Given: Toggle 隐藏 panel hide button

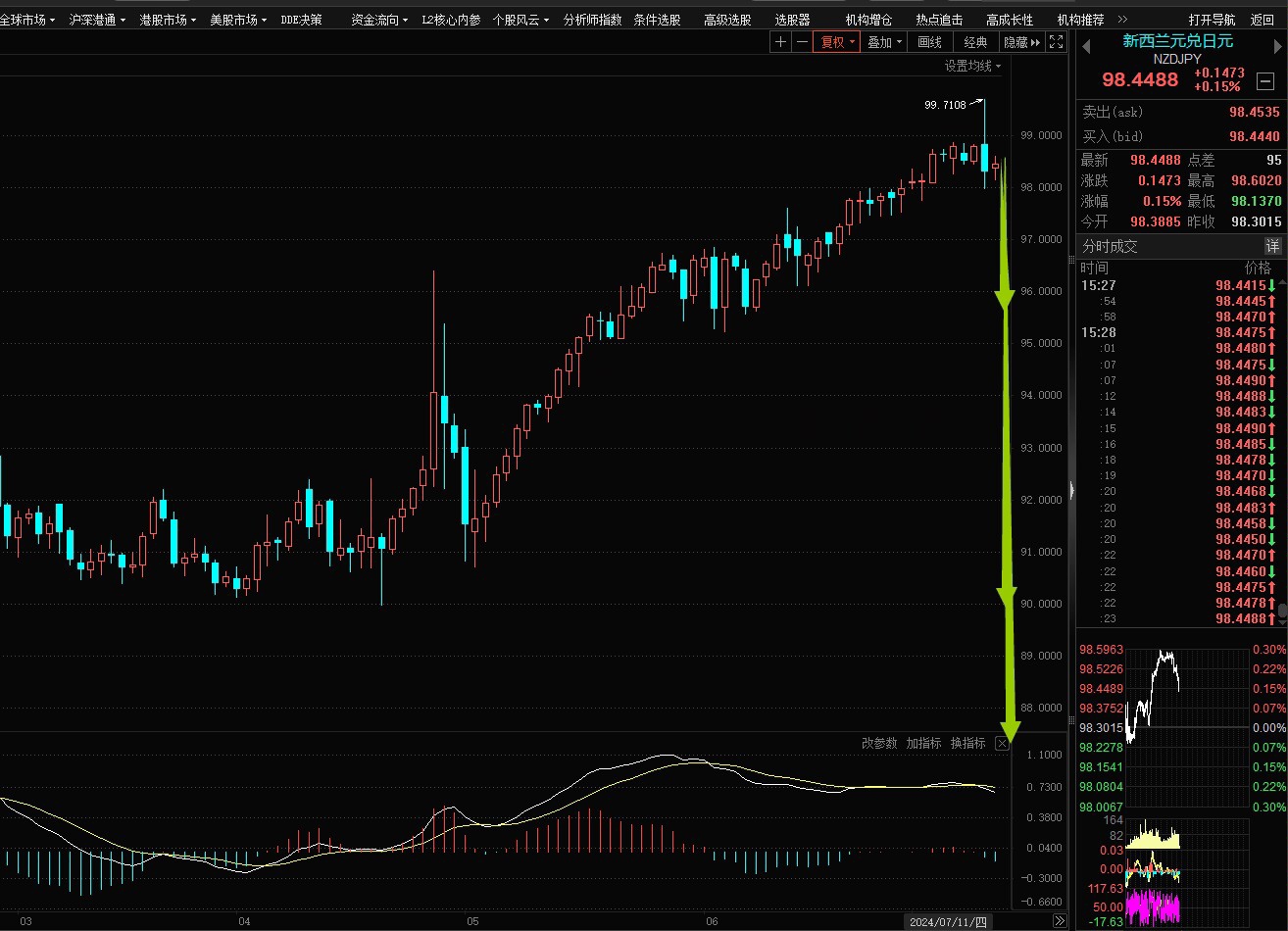Looking at the screenshot, I should tap(1021, 42).
